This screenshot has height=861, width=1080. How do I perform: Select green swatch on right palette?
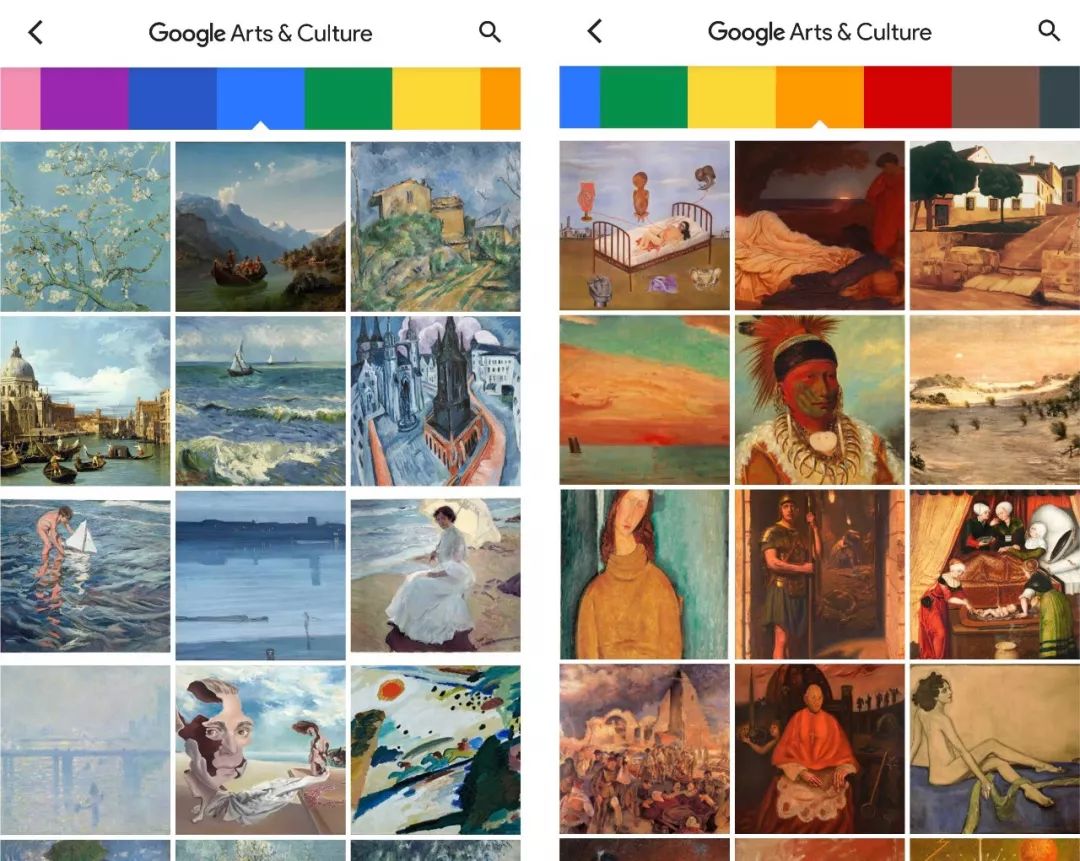point(644,97)
